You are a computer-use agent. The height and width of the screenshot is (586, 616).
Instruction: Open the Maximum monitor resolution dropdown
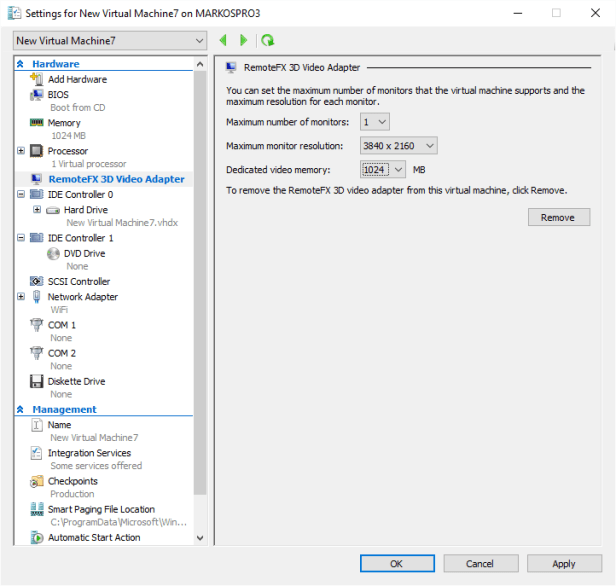click(398, 146)
